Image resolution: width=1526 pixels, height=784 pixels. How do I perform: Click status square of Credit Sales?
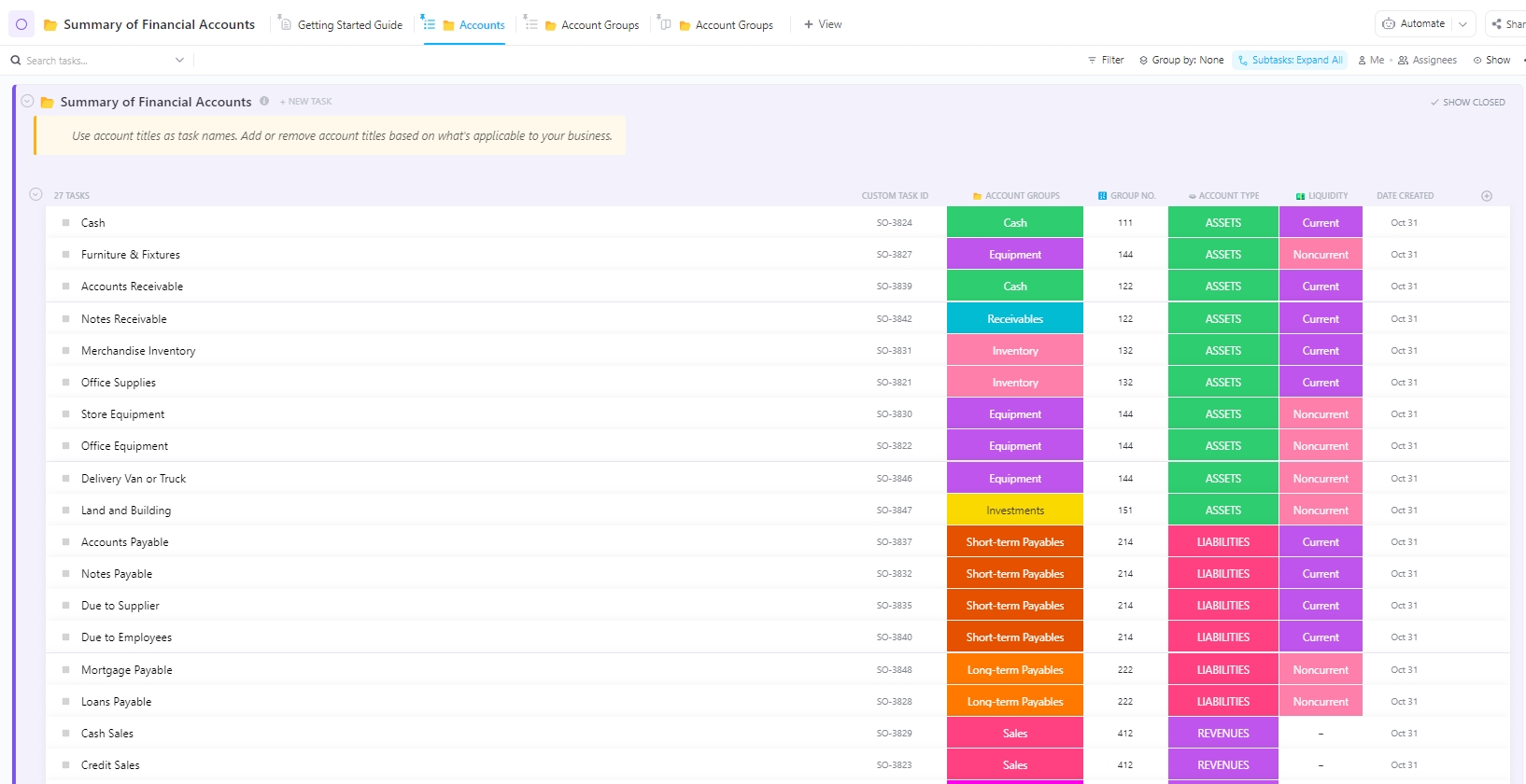65,765
